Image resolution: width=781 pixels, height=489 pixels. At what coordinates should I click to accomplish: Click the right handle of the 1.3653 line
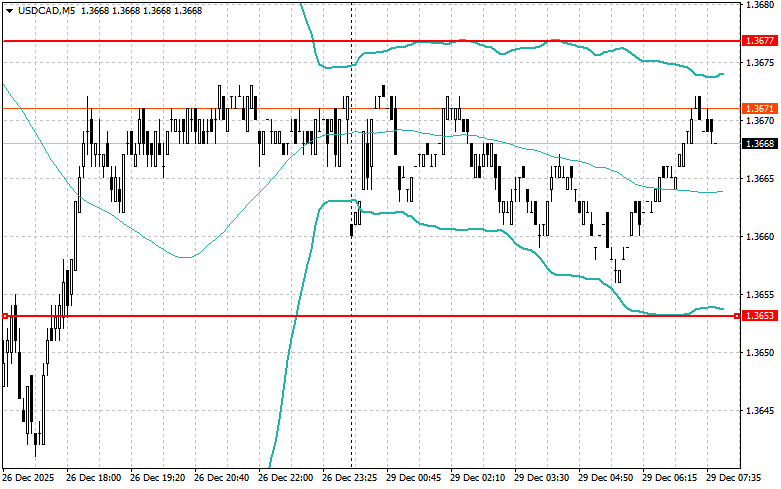(737, 316)
